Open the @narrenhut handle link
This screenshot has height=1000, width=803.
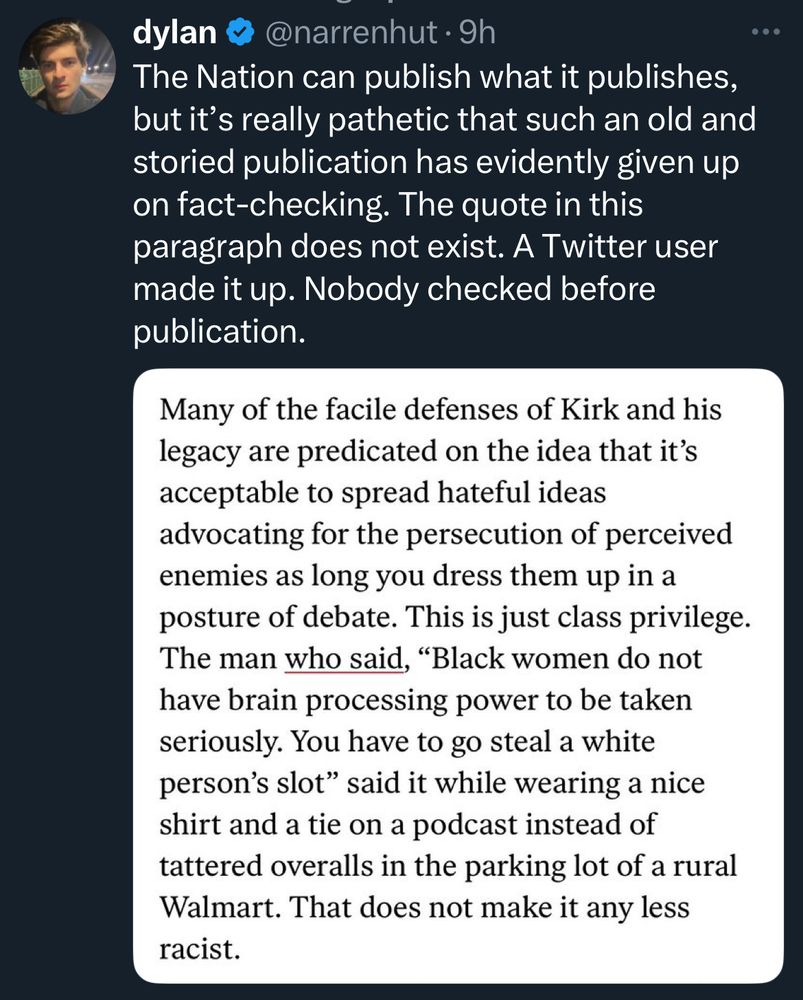click(x=351, y=33)
